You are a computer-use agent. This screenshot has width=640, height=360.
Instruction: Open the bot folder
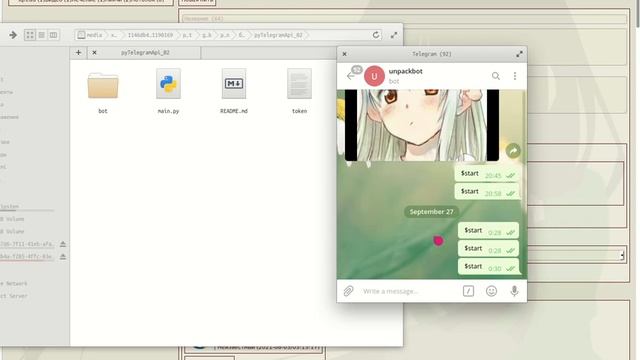[x=103, y=92]
